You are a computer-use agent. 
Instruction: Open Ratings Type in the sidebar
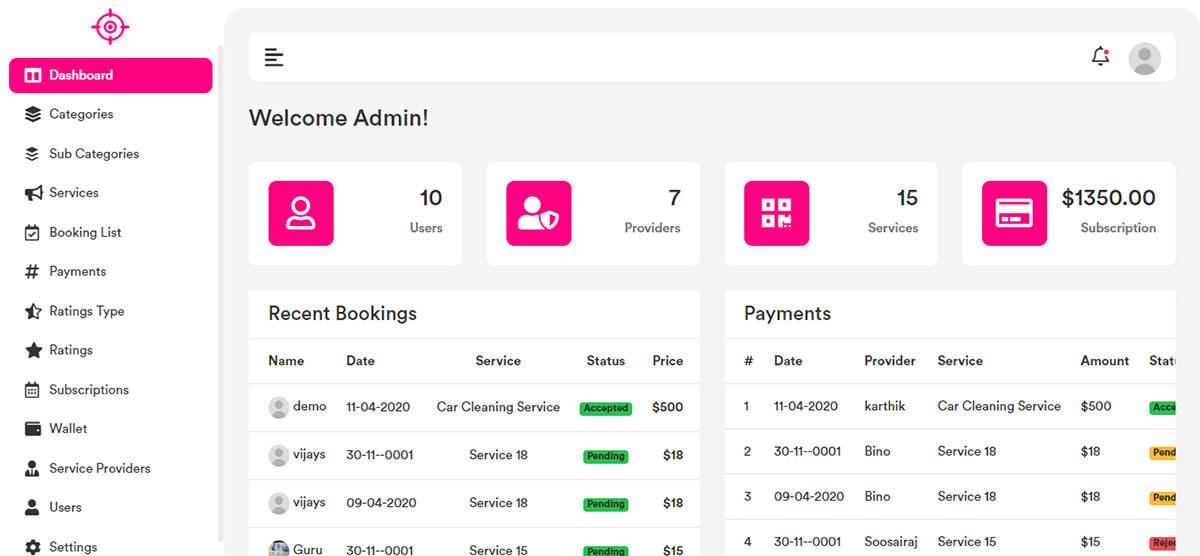tap(87, 311)
